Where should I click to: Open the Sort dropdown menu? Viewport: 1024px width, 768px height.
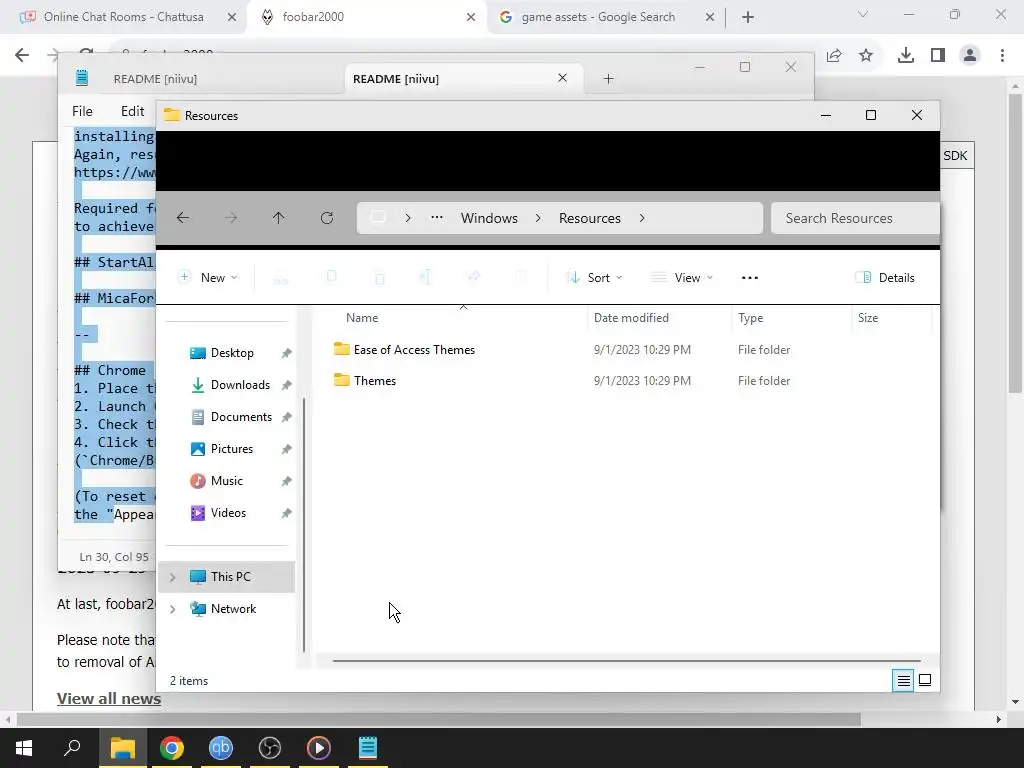tap(594, 278)
